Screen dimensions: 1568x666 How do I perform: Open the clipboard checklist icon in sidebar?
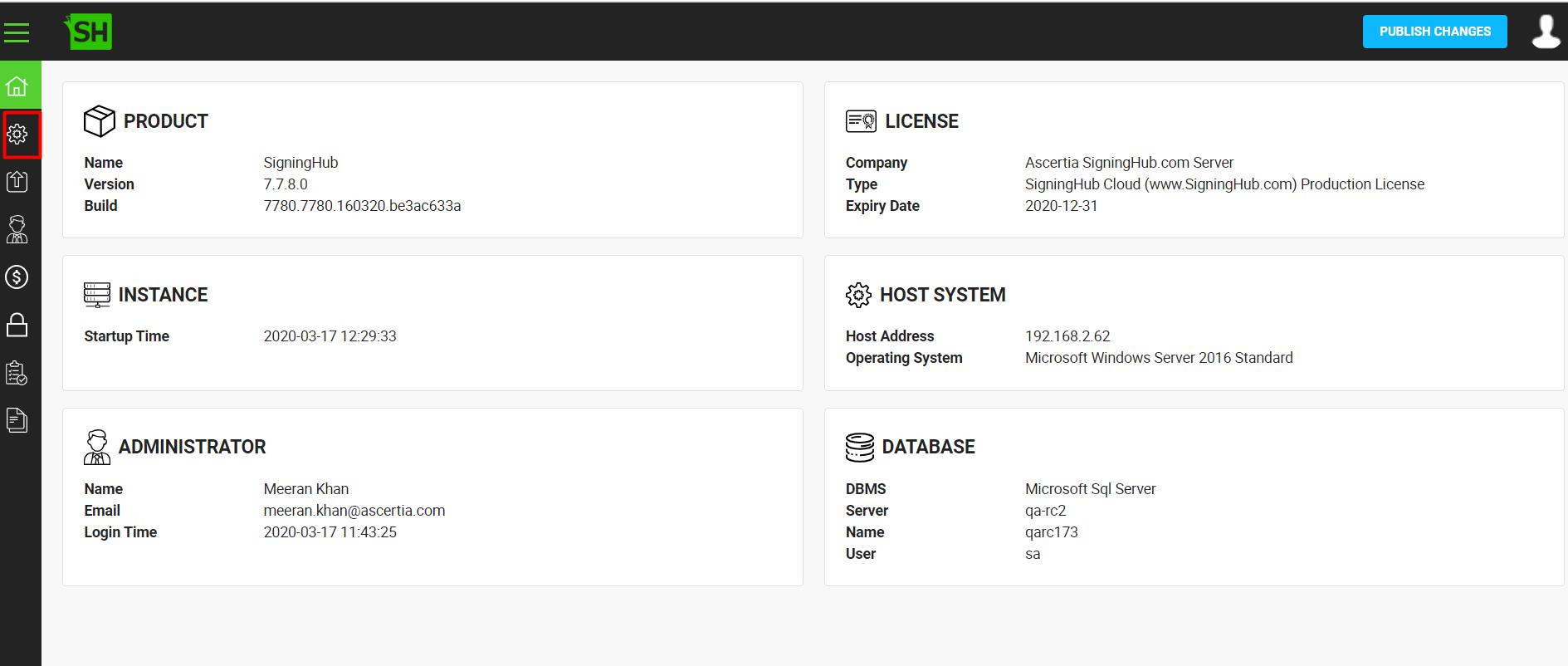[x=17, y=373]
